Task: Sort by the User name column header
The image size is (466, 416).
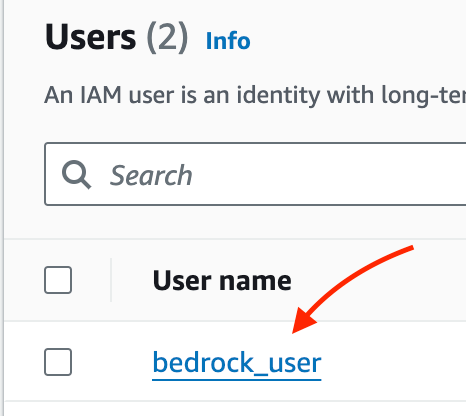Action: 222,281
